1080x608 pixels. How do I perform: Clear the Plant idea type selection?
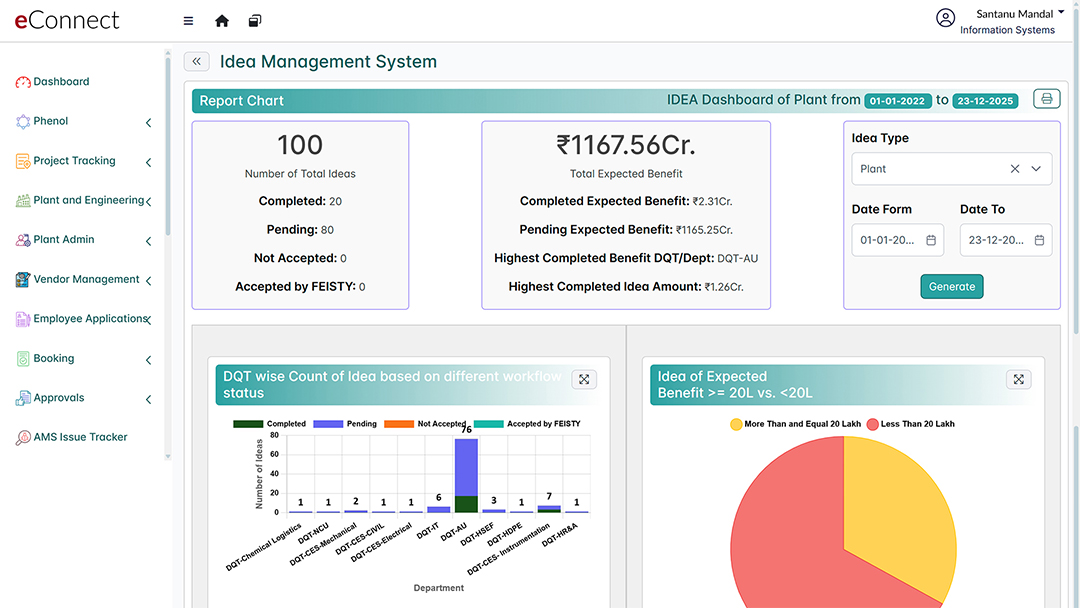coord(1015,169)
